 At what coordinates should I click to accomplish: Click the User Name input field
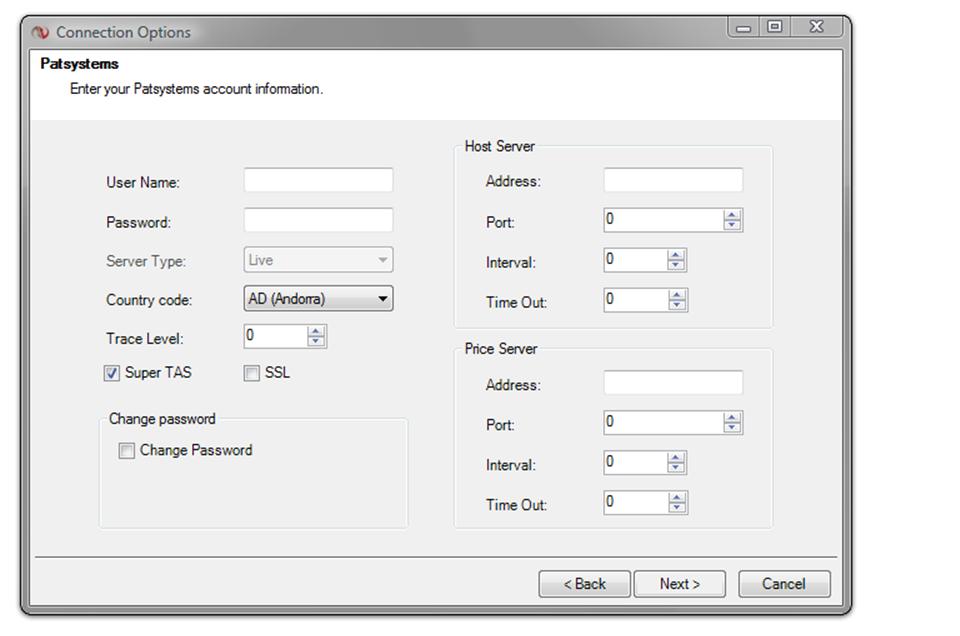(318, 181)
